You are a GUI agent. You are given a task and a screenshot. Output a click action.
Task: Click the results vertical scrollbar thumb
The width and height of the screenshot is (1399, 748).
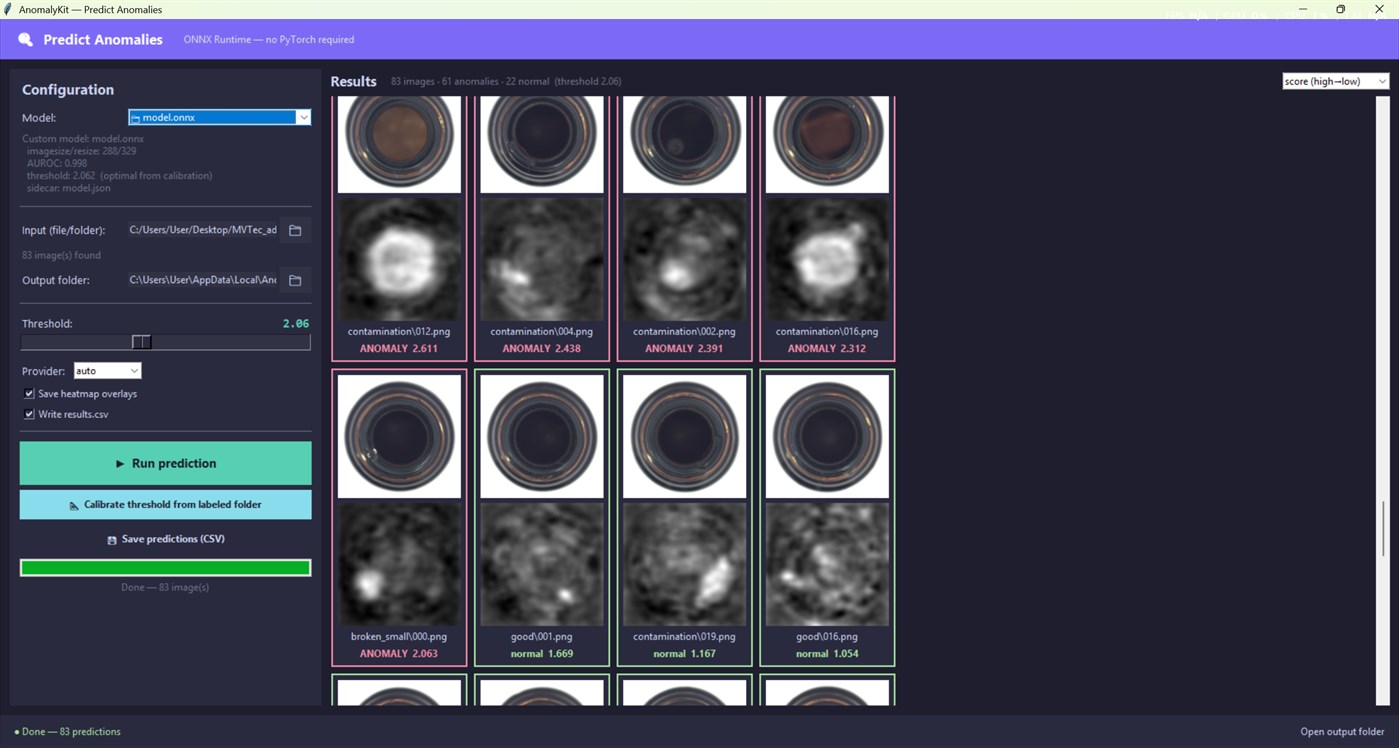[1383, 528]
